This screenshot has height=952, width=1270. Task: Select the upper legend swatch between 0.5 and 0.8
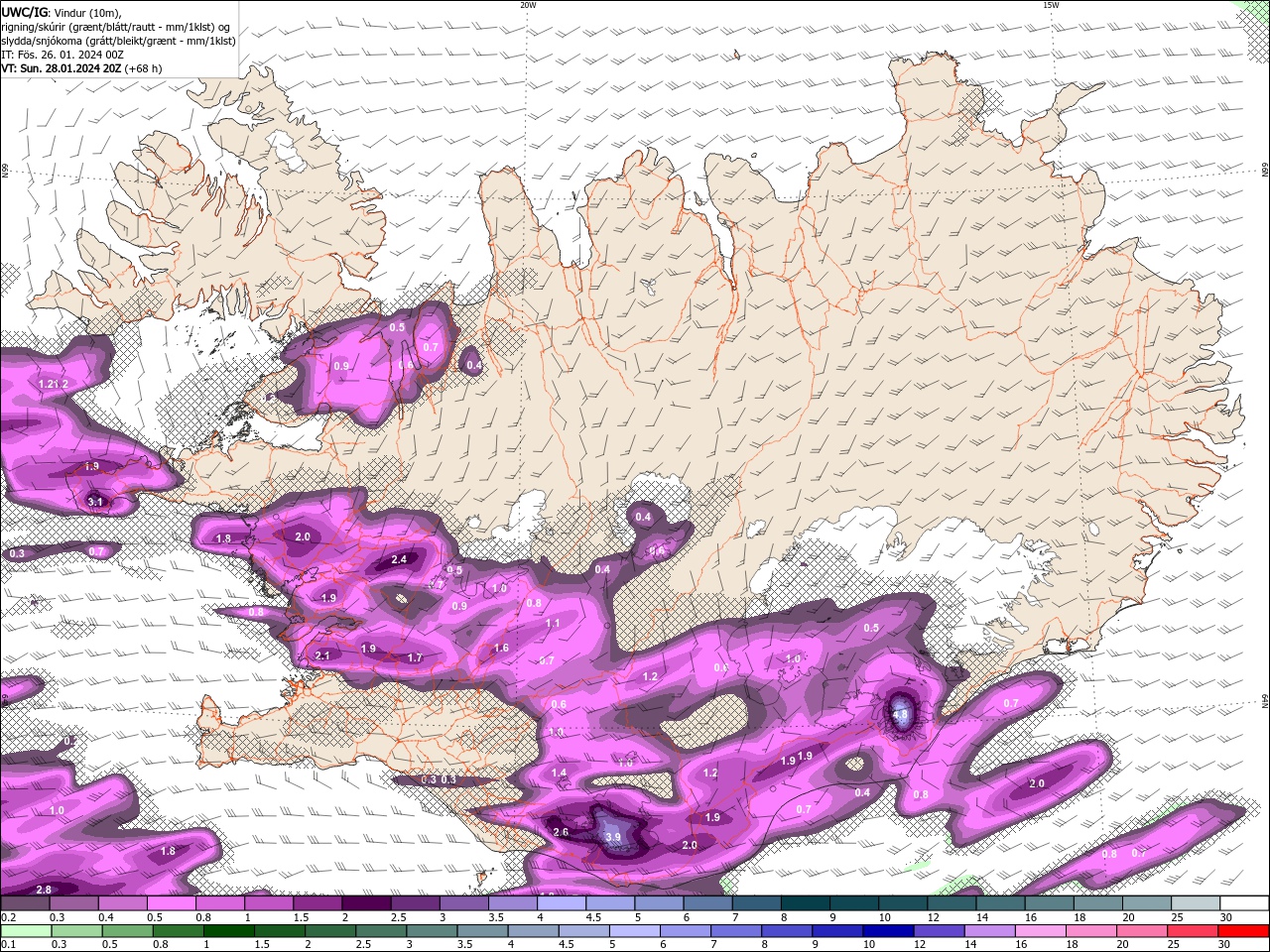pyautogui.click(x=171, y=903)
